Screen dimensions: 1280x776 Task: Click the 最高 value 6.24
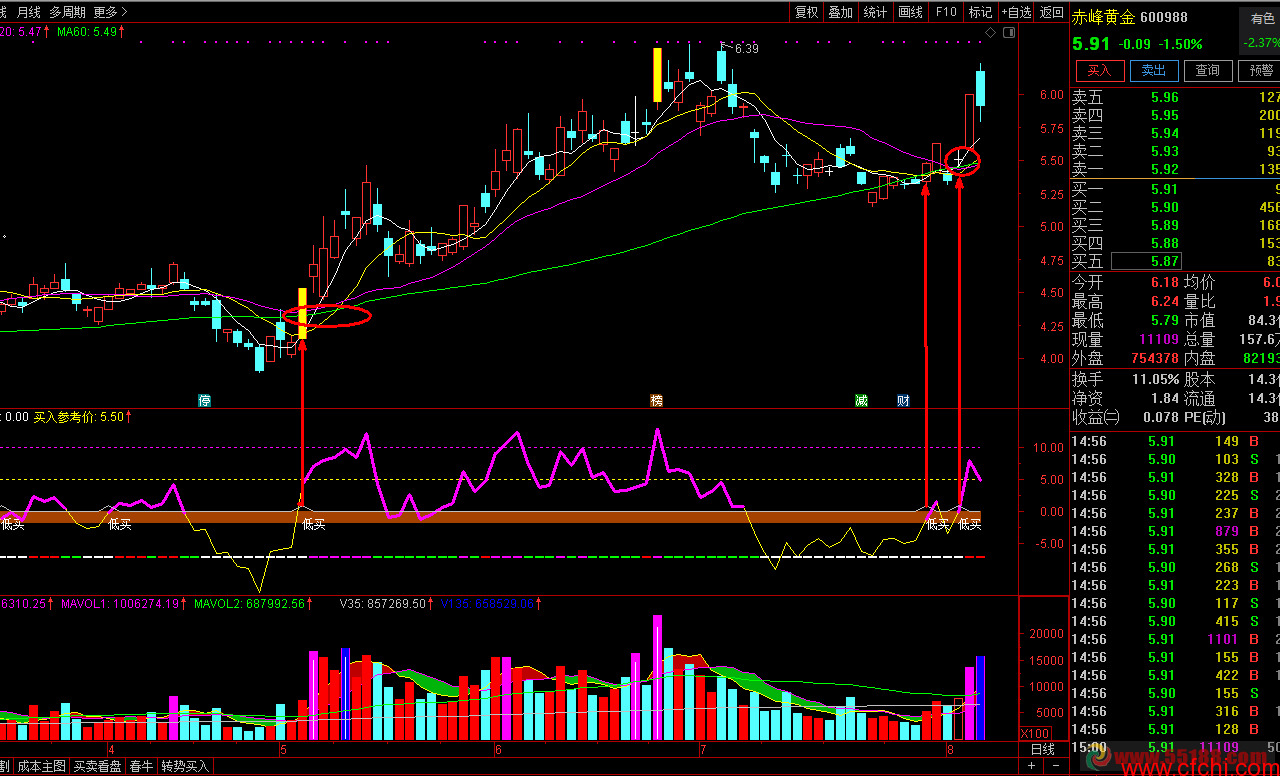1164,301
